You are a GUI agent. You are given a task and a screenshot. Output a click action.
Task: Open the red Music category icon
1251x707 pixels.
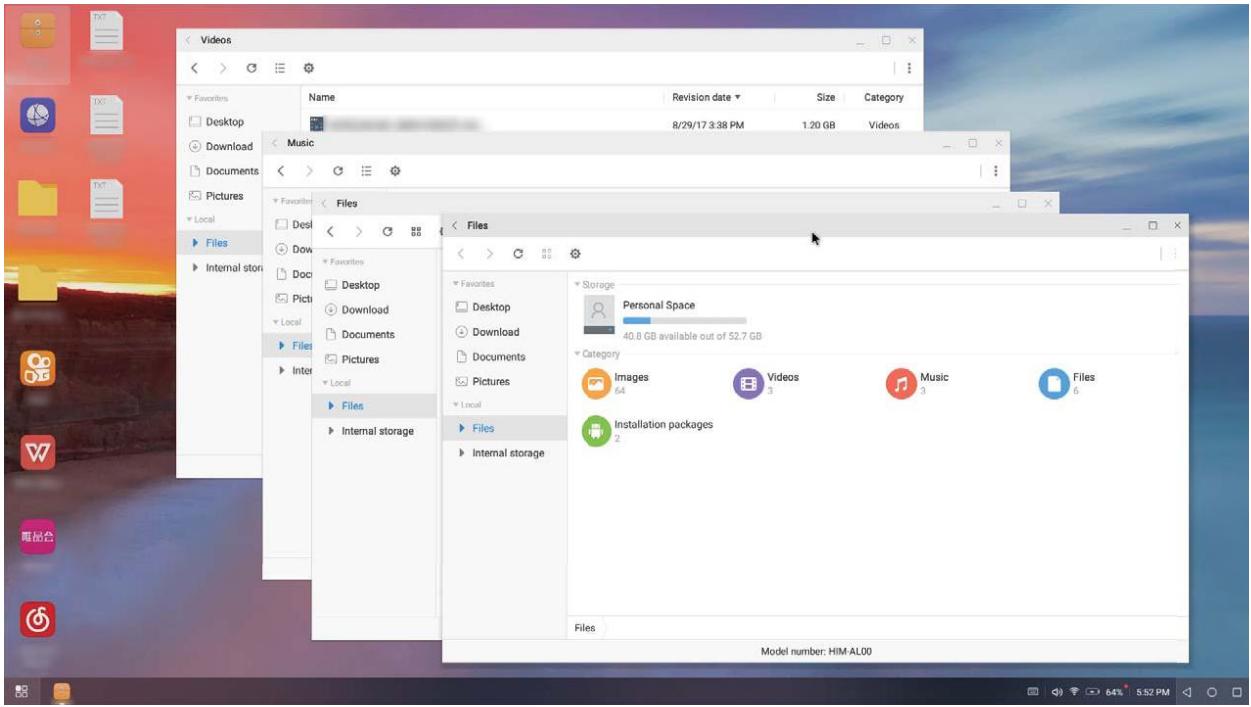pos(901,383)
